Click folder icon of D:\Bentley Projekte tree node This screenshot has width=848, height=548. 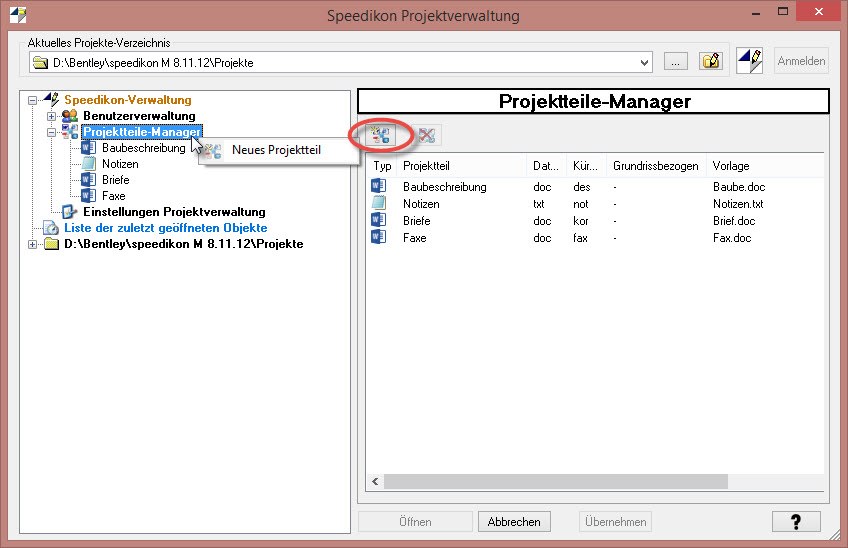pyautogui.click(x=51, y=244)
